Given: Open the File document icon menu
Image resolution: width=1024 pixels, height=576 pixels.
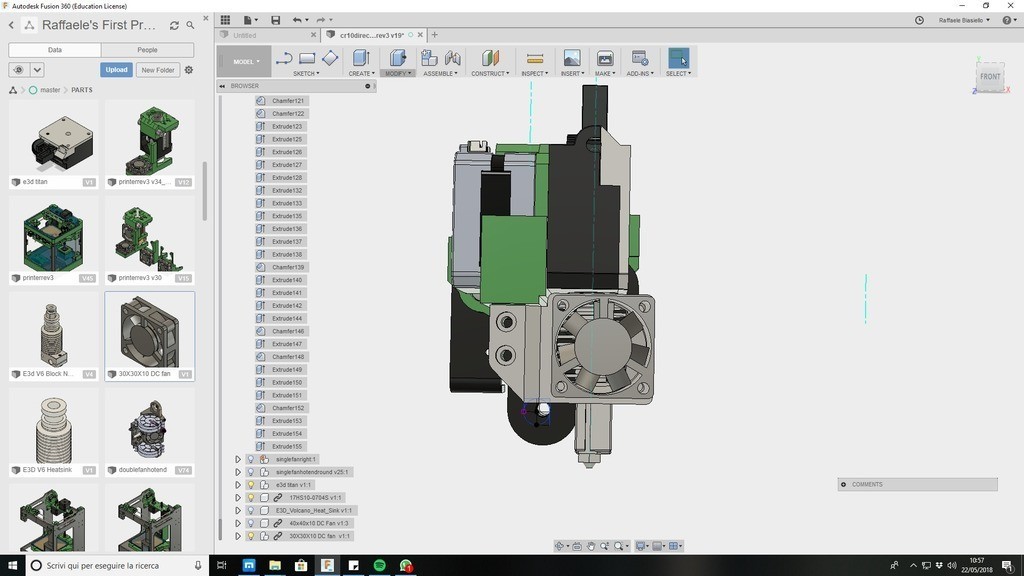Looking at the screenshot, I should point(248,20).
